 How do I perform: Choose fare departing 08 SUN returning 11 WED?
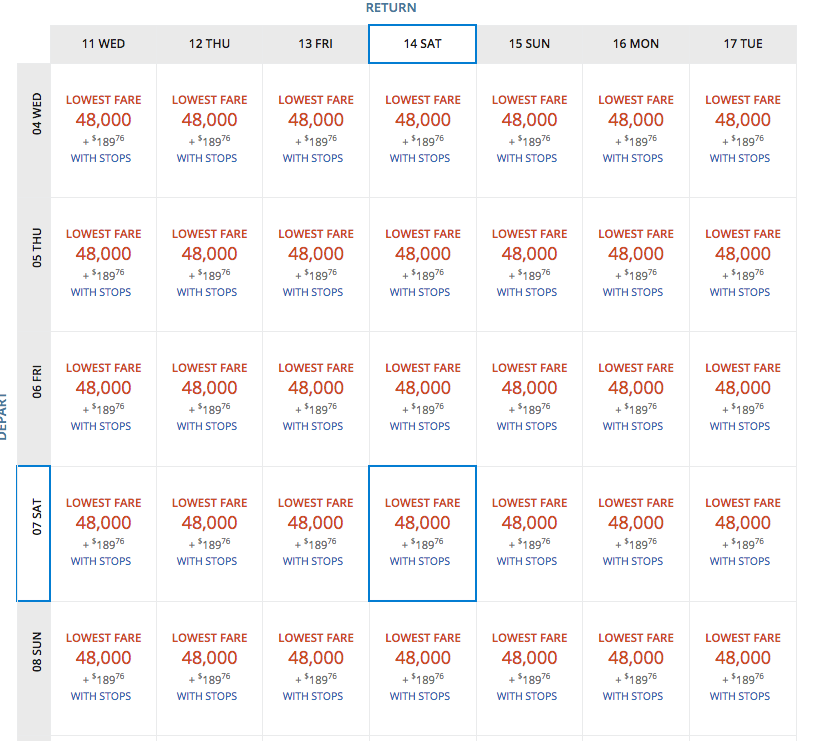(x=103, y=667)
